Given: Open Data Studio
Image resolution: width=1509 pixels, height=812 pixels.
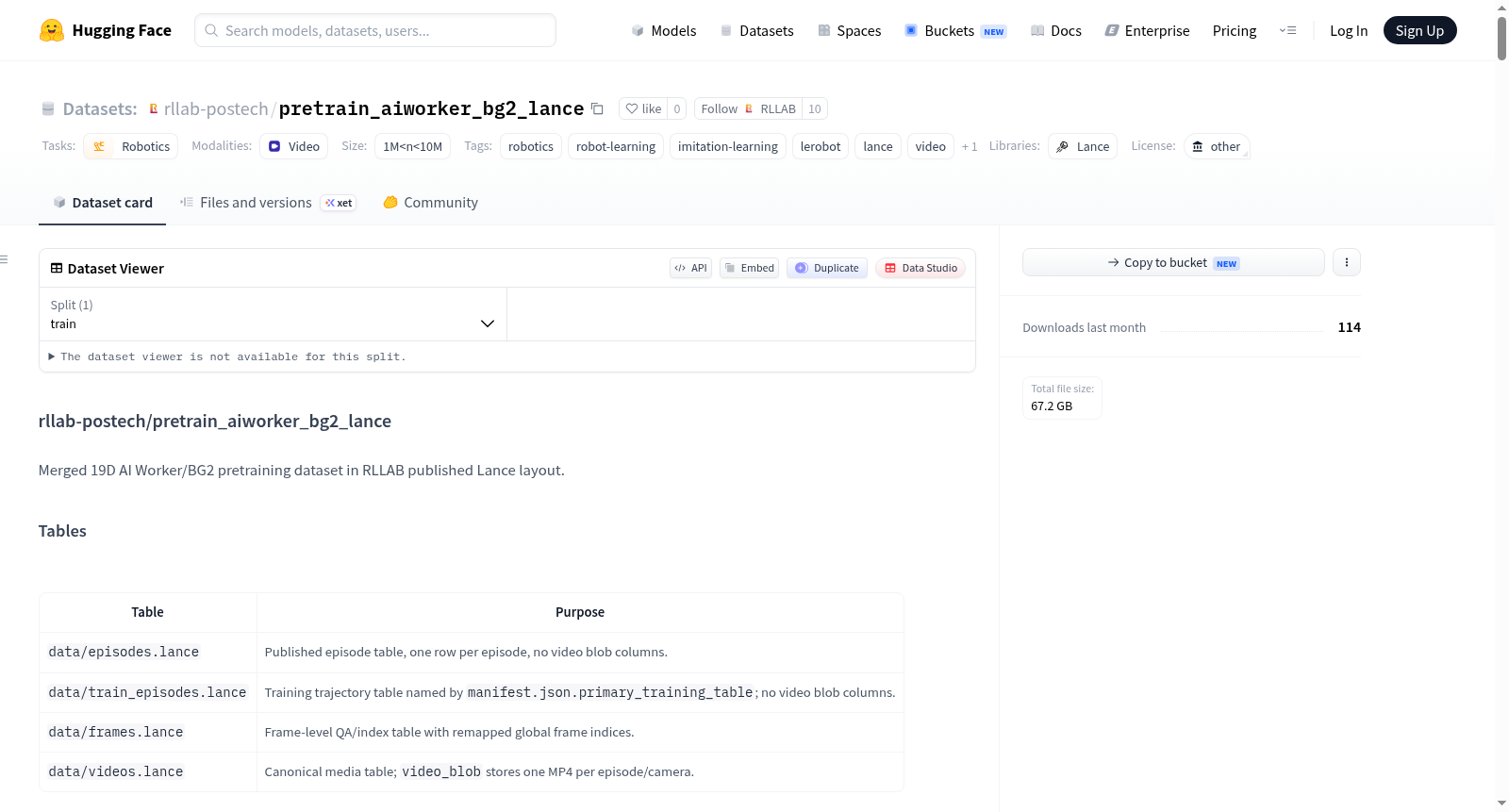Looking at the screenshot, I should (x=920, y=268).
